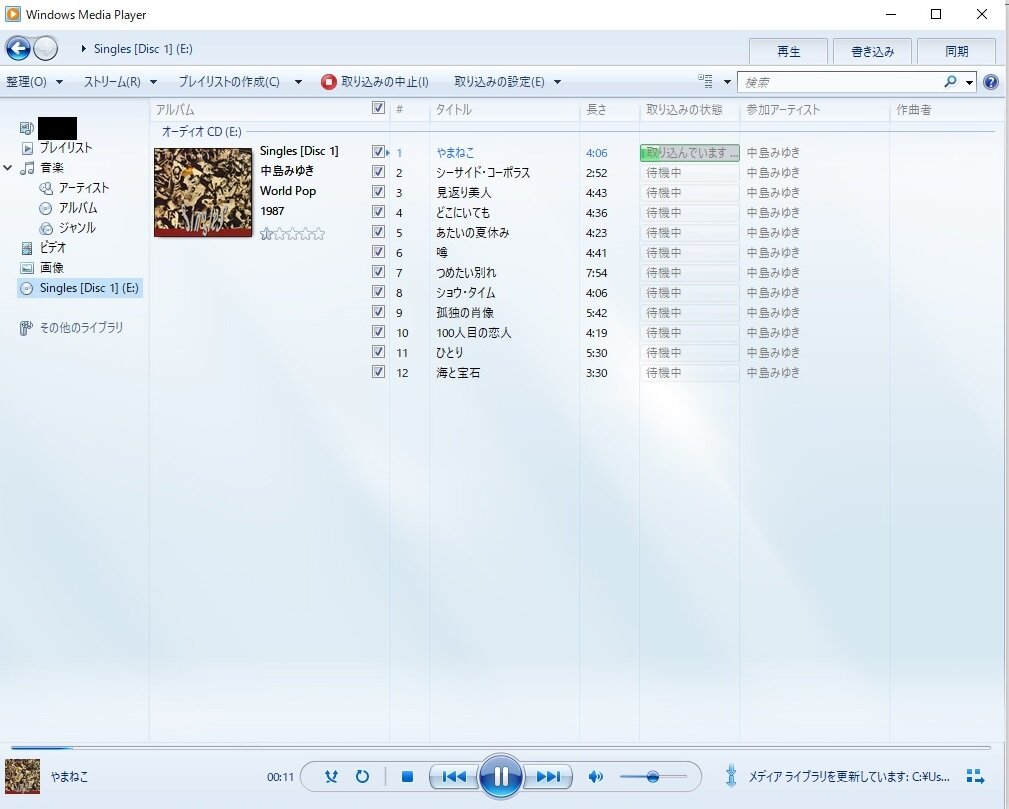The width and height of the screenshot is (1009, 809).
Task: Select the Playlist icon in sidebar
Action: click(x=27, y=148)
